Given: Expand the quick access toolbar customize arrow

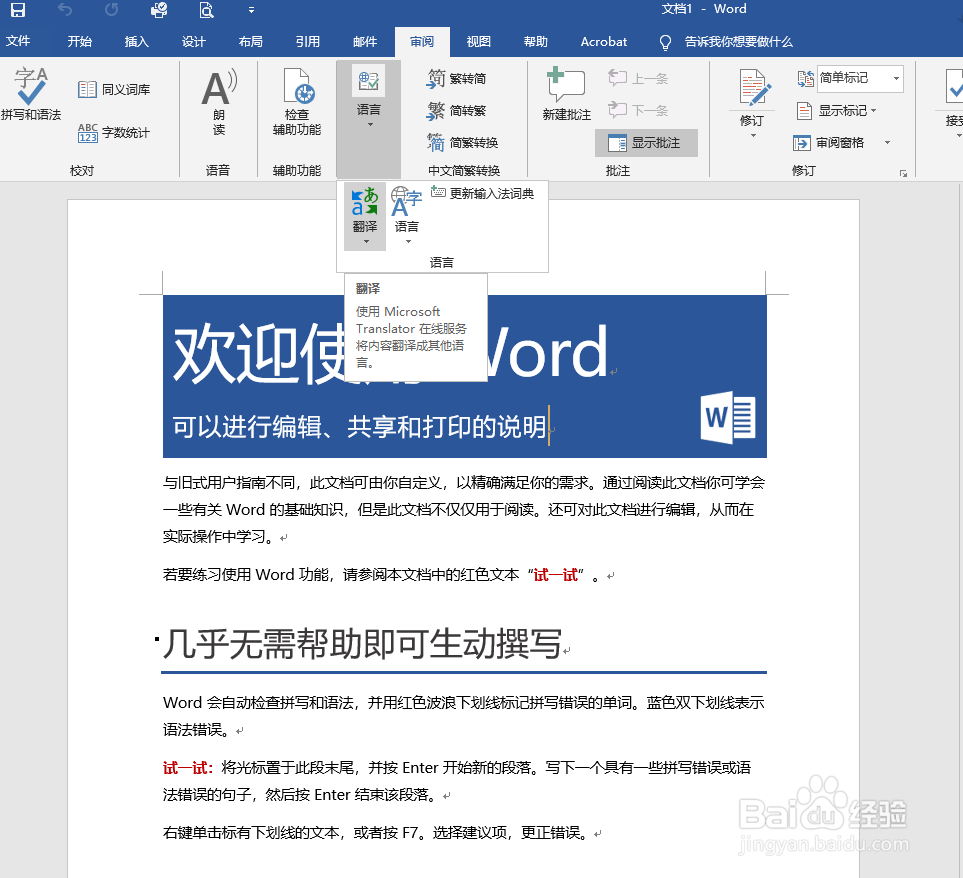Looking at the screenshot, I should [x=251, y=10].
